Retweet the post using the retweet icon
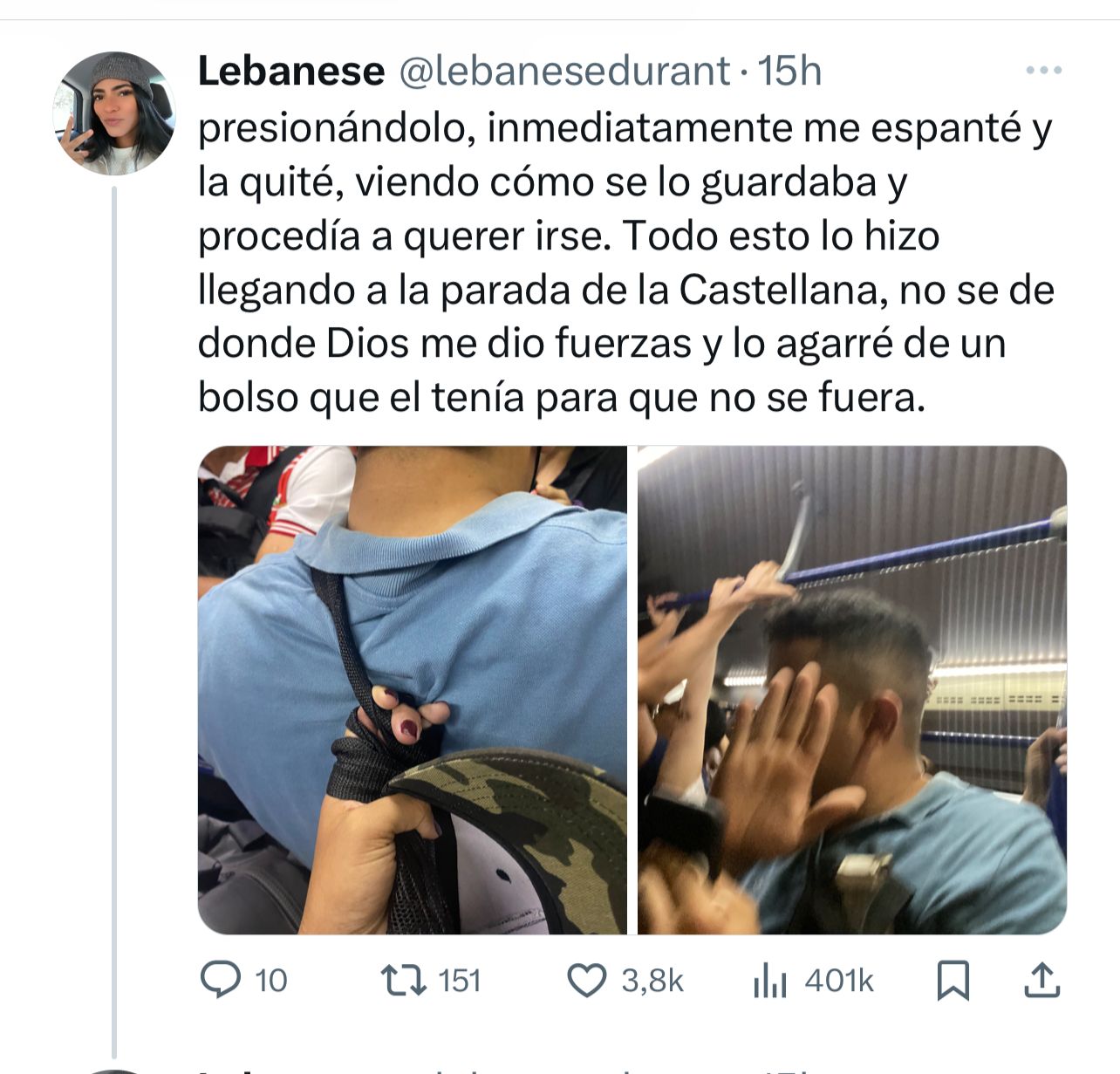1120x1074 pixels. pos(405,980)
